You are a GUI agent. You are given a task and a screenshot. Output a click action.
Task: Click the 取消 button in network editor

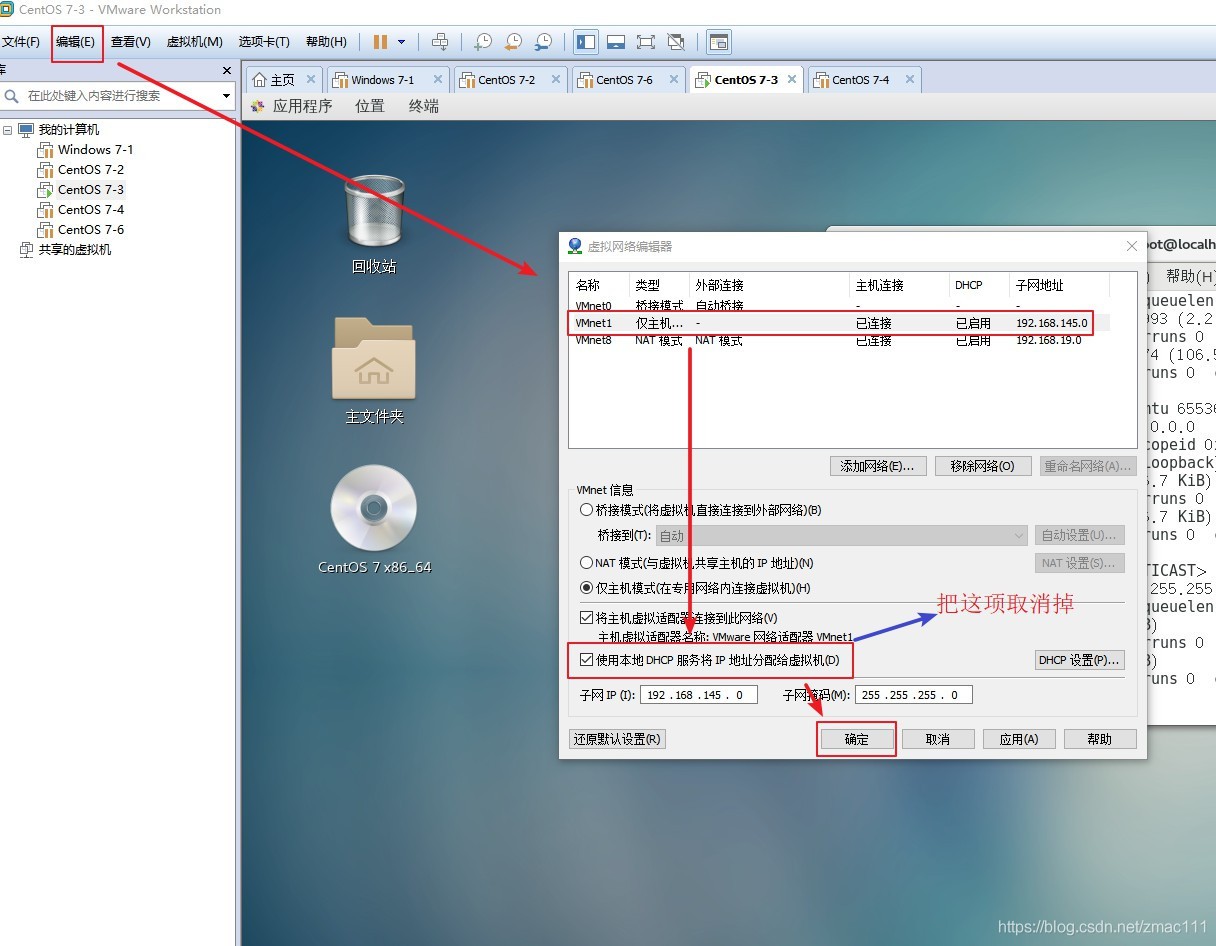[938, 739]
